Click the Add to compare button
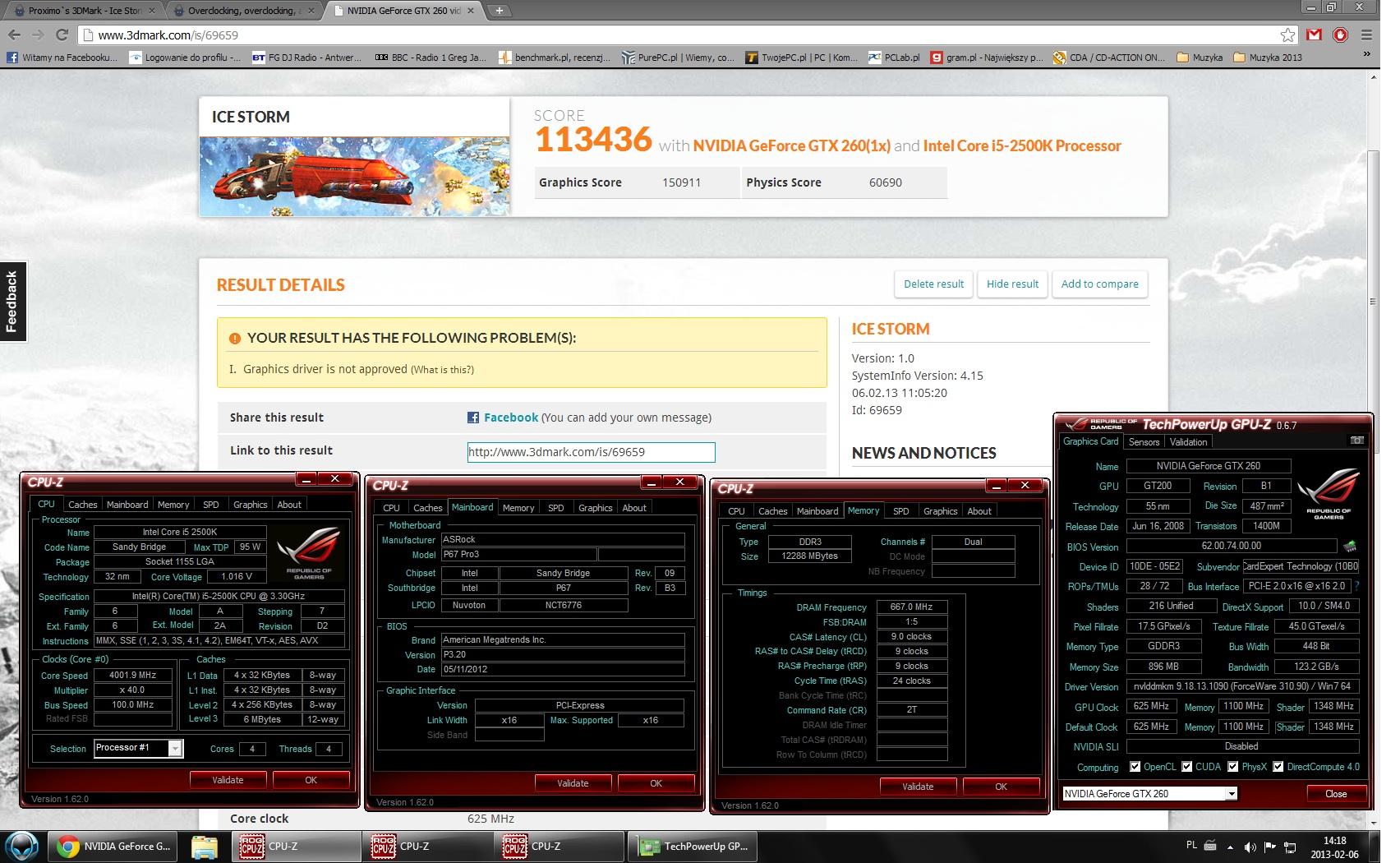 (1099, 284)
